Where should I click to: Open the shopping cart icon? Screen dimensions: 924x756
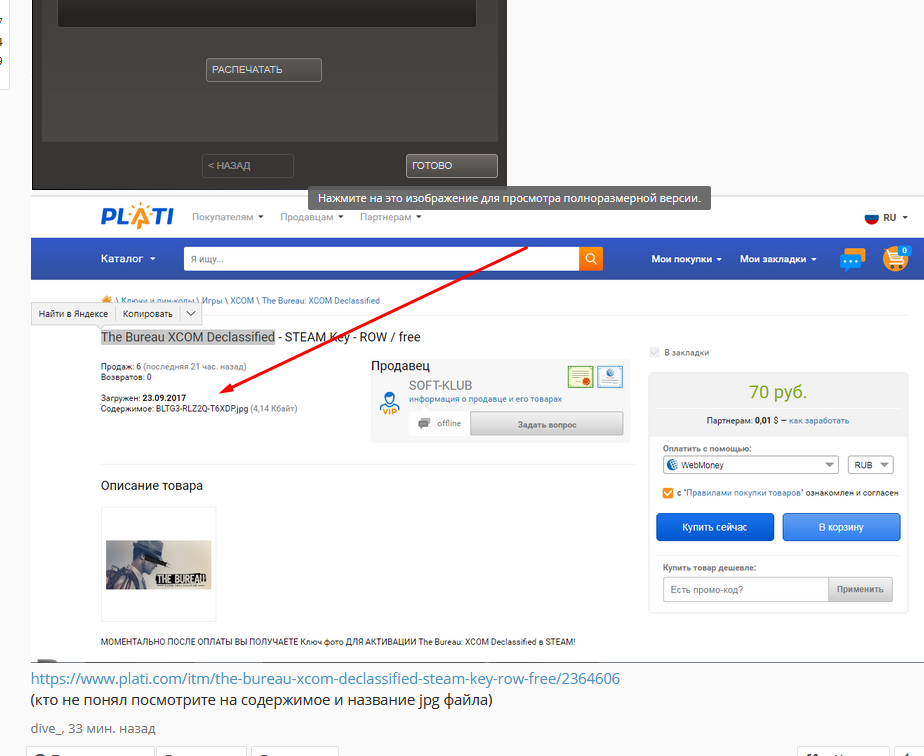point(896,259)
